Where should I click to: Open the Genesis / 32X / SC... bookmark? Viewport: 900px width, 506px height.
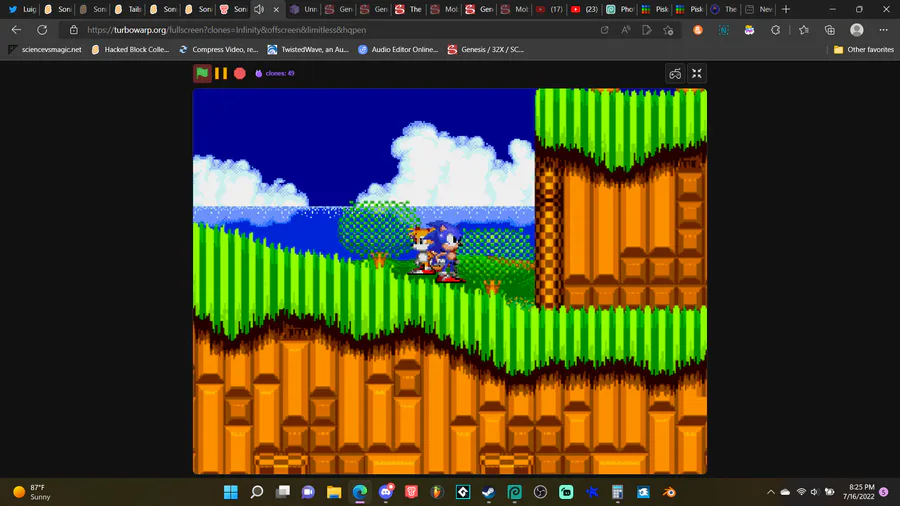486,49
